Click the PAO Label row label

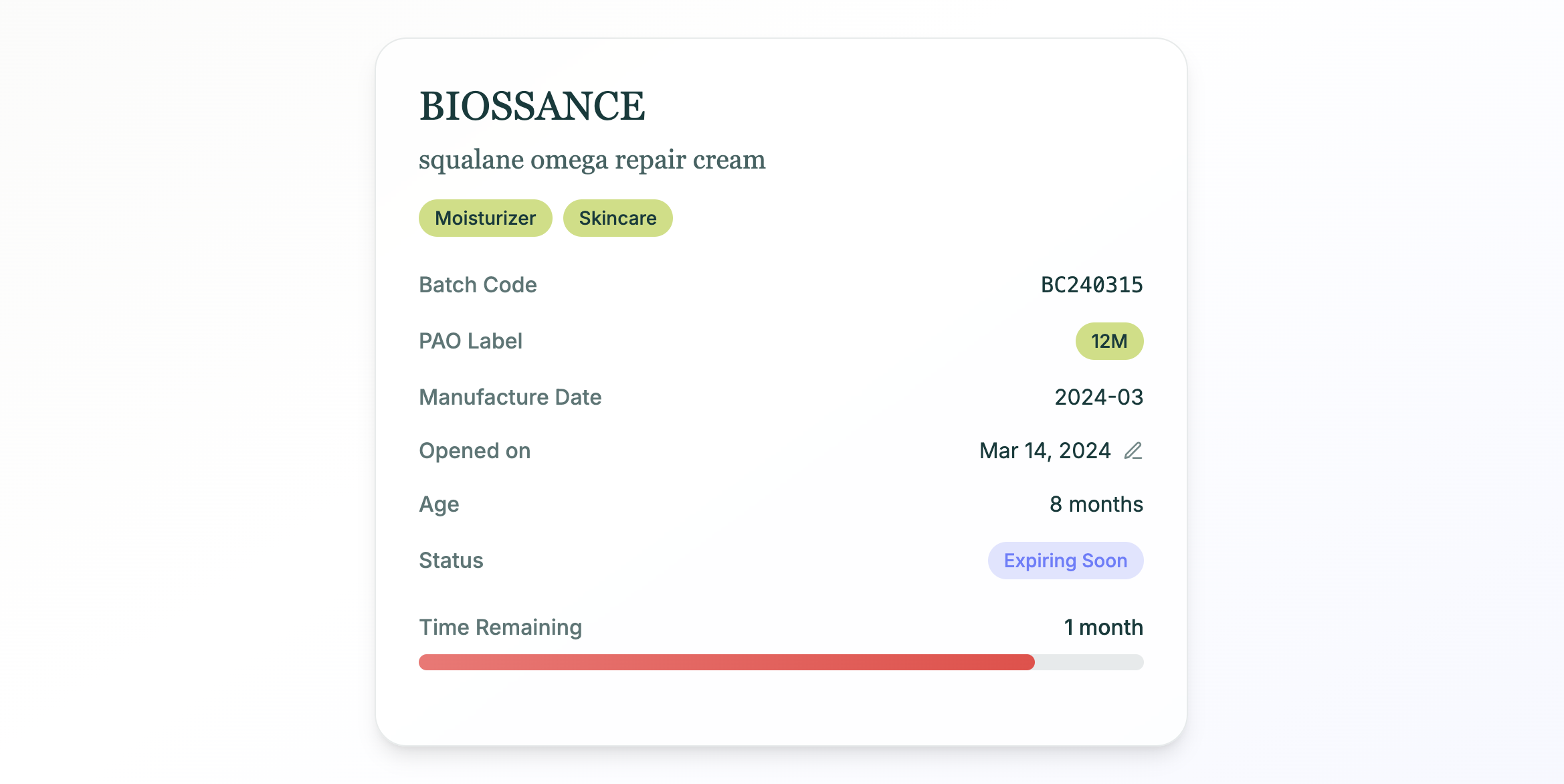click(470, 341)
